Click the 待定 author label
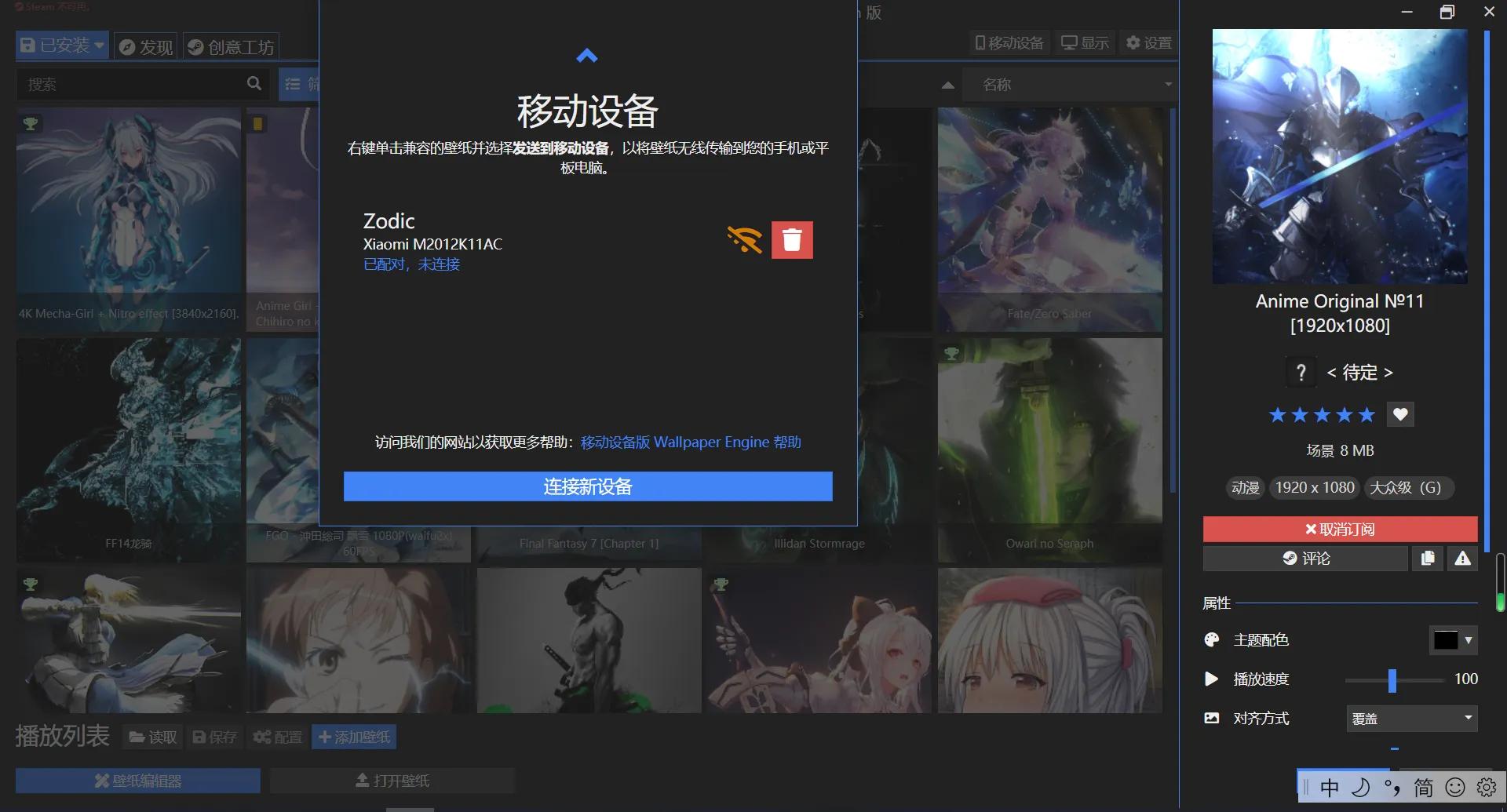 (x=1359, y=372)
